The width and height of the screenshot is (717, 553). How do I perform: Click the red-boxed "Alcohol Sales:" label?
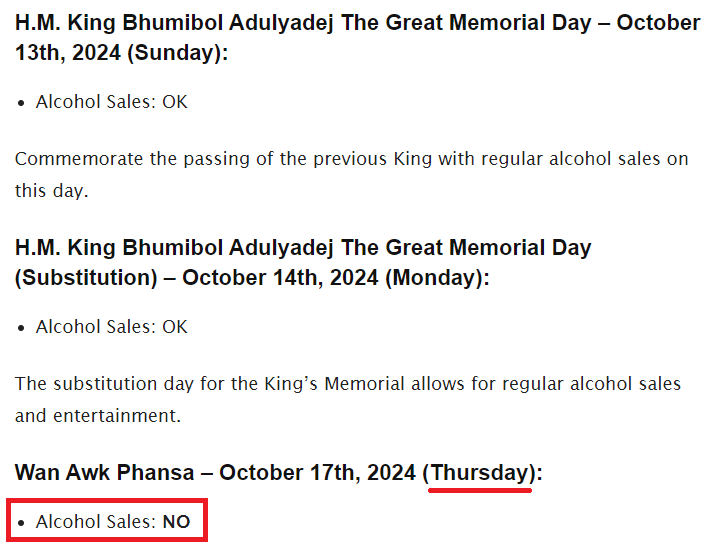tap(96, 521)
